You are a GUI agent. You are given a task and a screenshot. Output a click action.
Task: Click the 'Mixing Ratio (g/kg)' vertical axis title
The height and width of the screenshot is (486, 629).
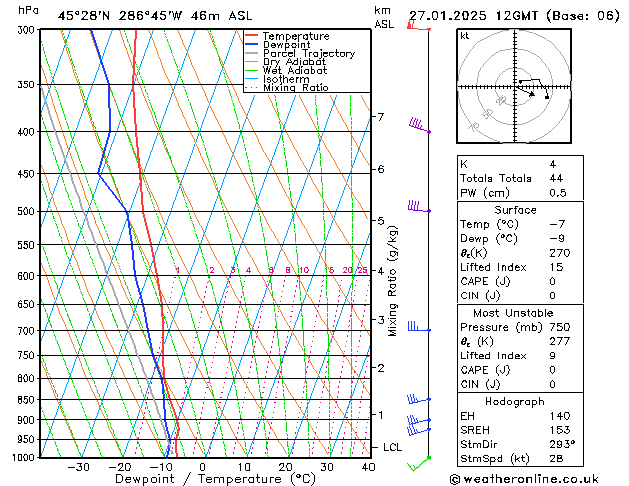[392, 281]
